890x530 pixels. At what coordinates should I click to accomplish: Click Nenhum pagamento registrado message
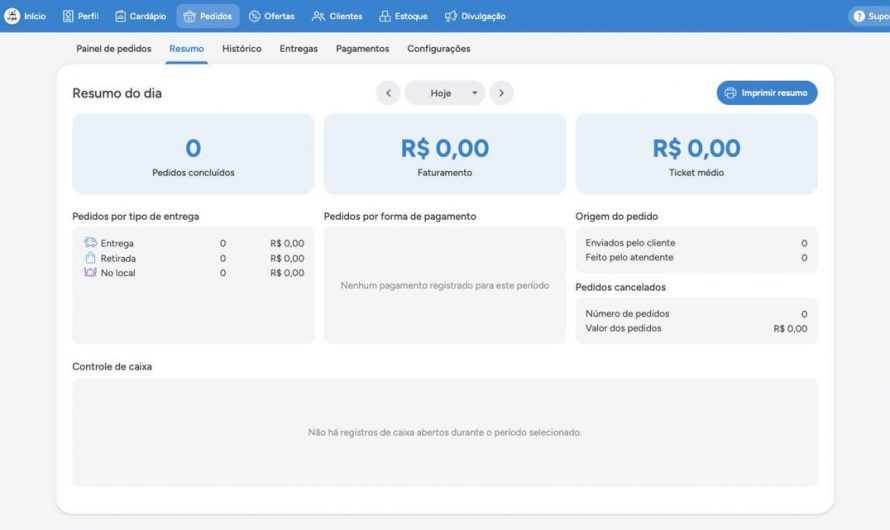444,285
